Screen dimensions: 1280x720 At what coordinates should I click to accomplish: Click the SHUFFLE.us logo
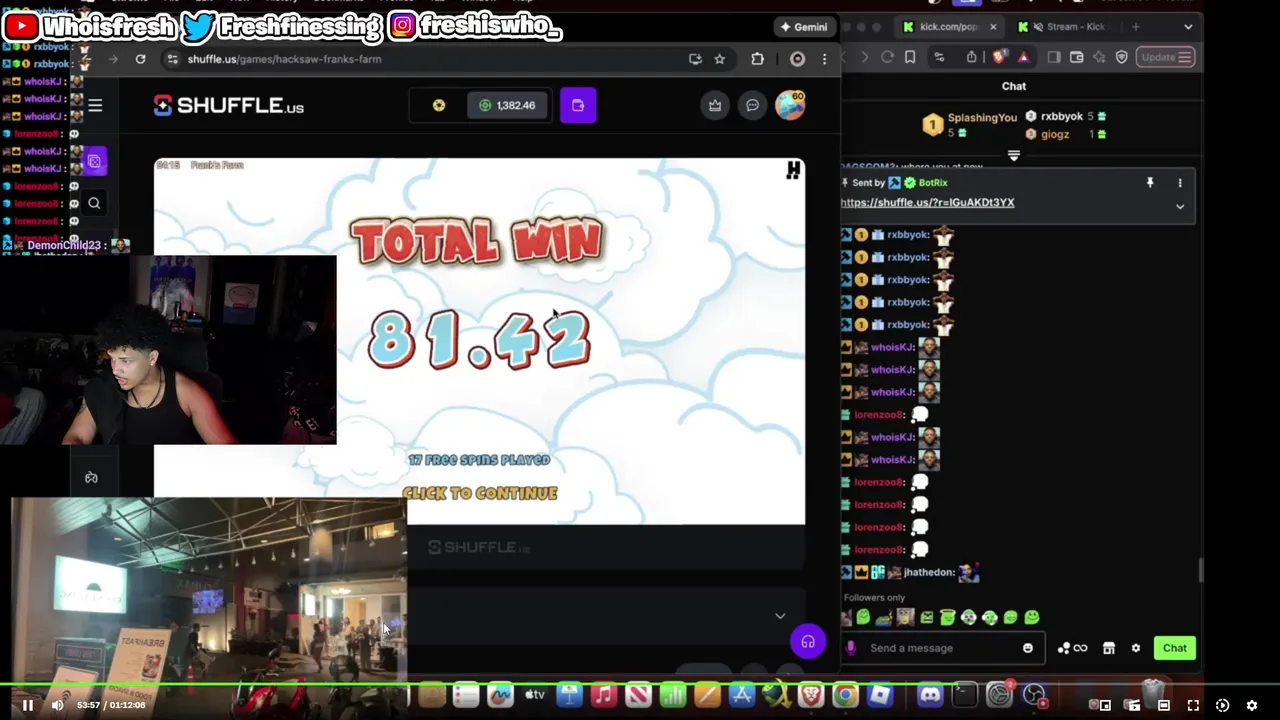pos(229,106)
